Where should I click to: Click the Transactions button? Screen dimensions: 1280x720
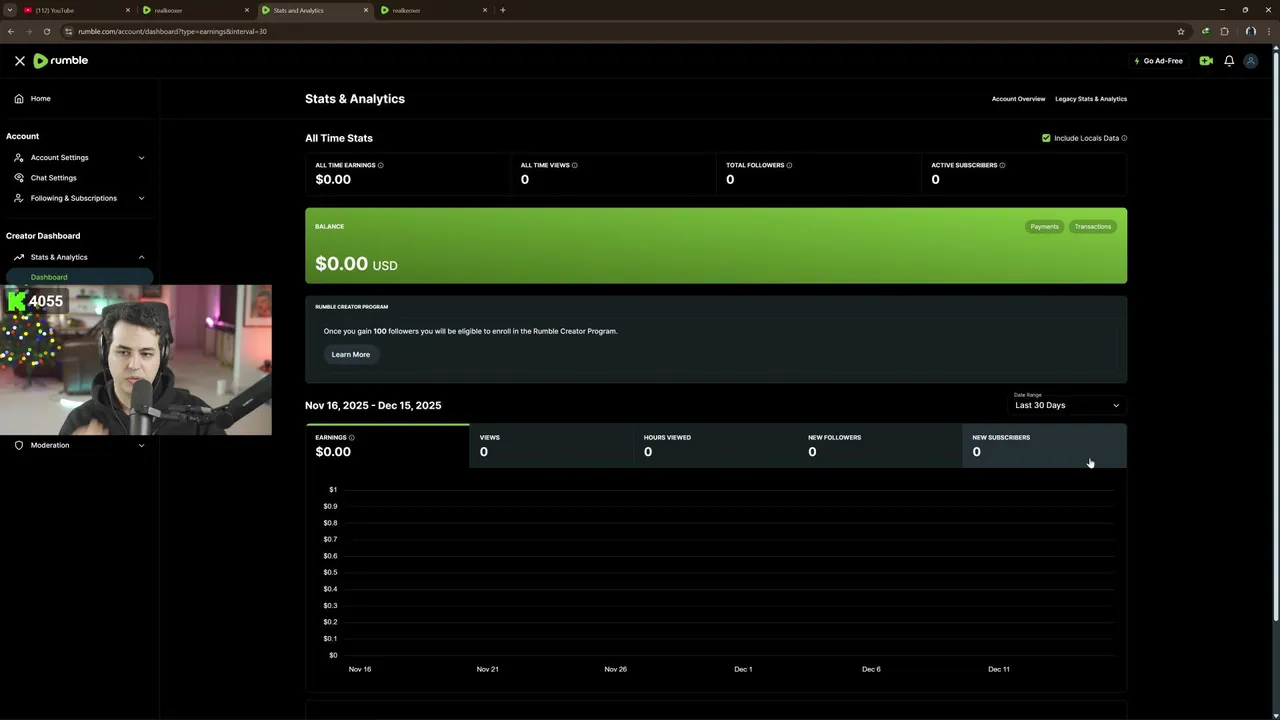(1092, 226)
